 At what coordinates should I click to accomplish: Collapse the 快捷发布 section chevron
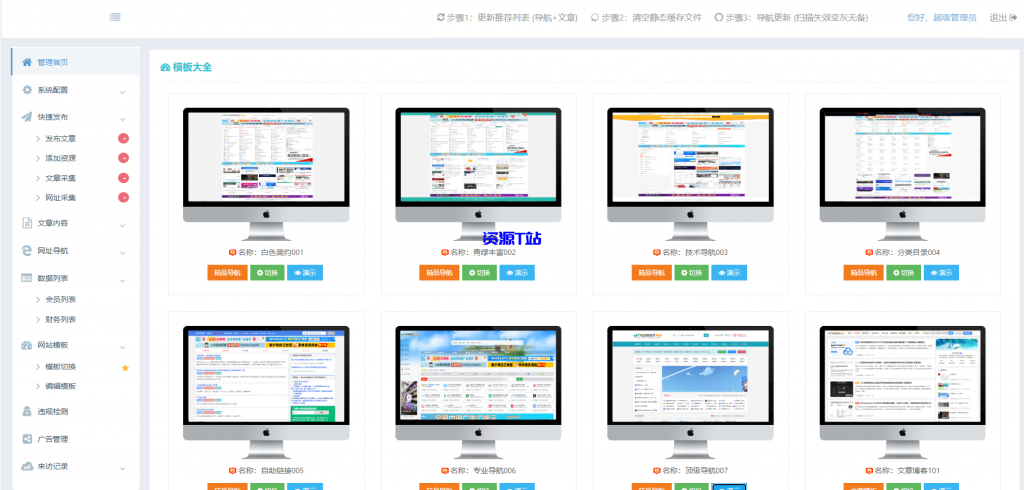coord(123,118)
